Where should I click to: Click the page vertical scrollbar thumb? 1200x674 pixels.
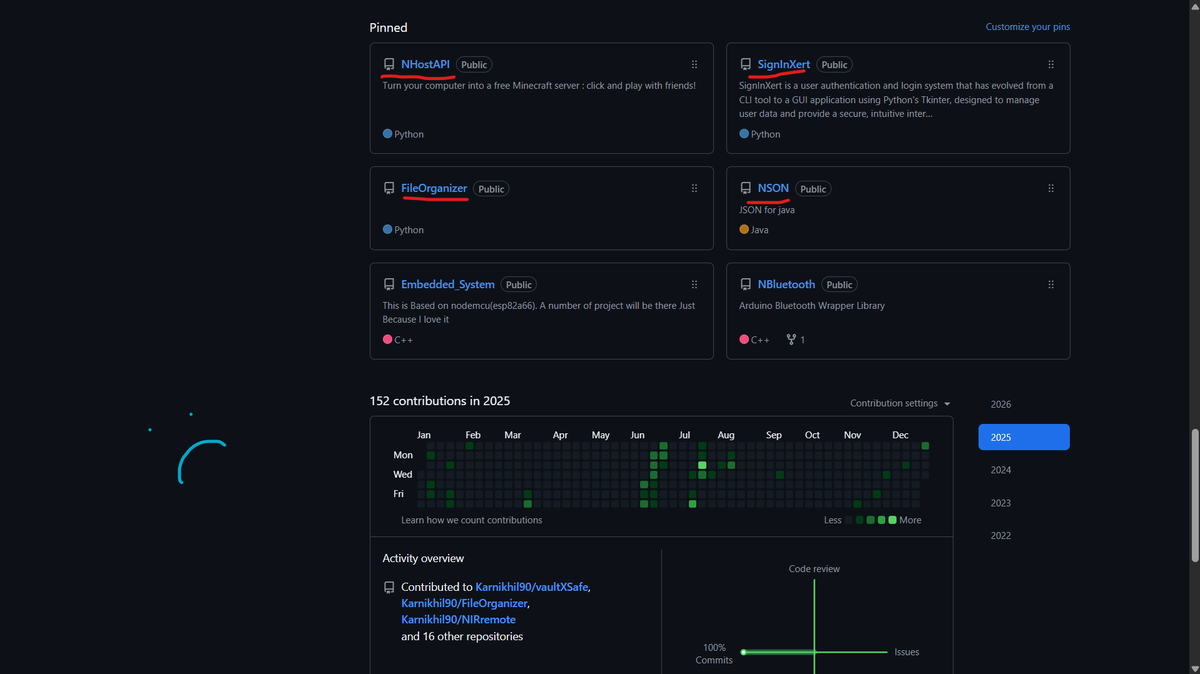pyautogui.click(x=1194, y=495)
